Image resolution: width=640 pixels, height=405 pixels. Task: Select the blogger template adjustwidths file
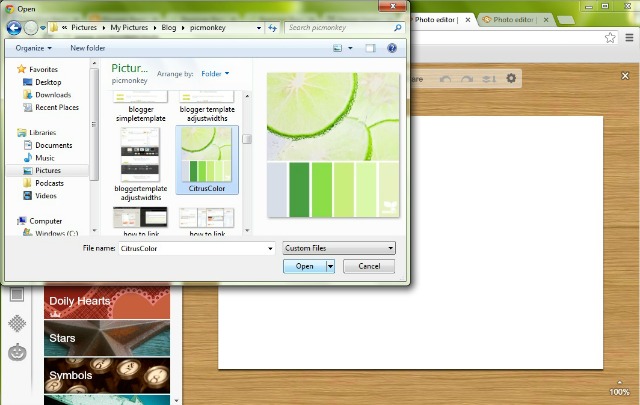207,107
